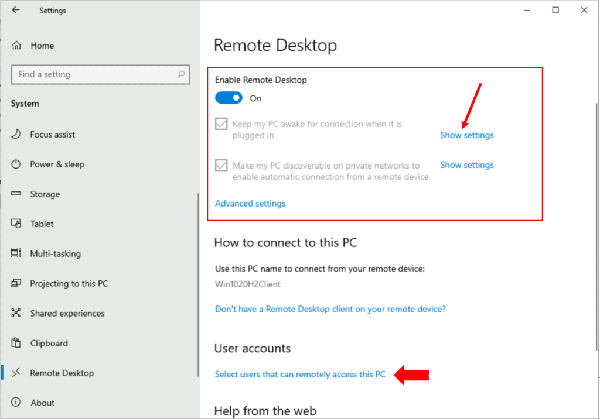The width and height of the screenshot is (600, 419).
Task: Click the Multi-tasking icon
Action: tap(16, 254)
